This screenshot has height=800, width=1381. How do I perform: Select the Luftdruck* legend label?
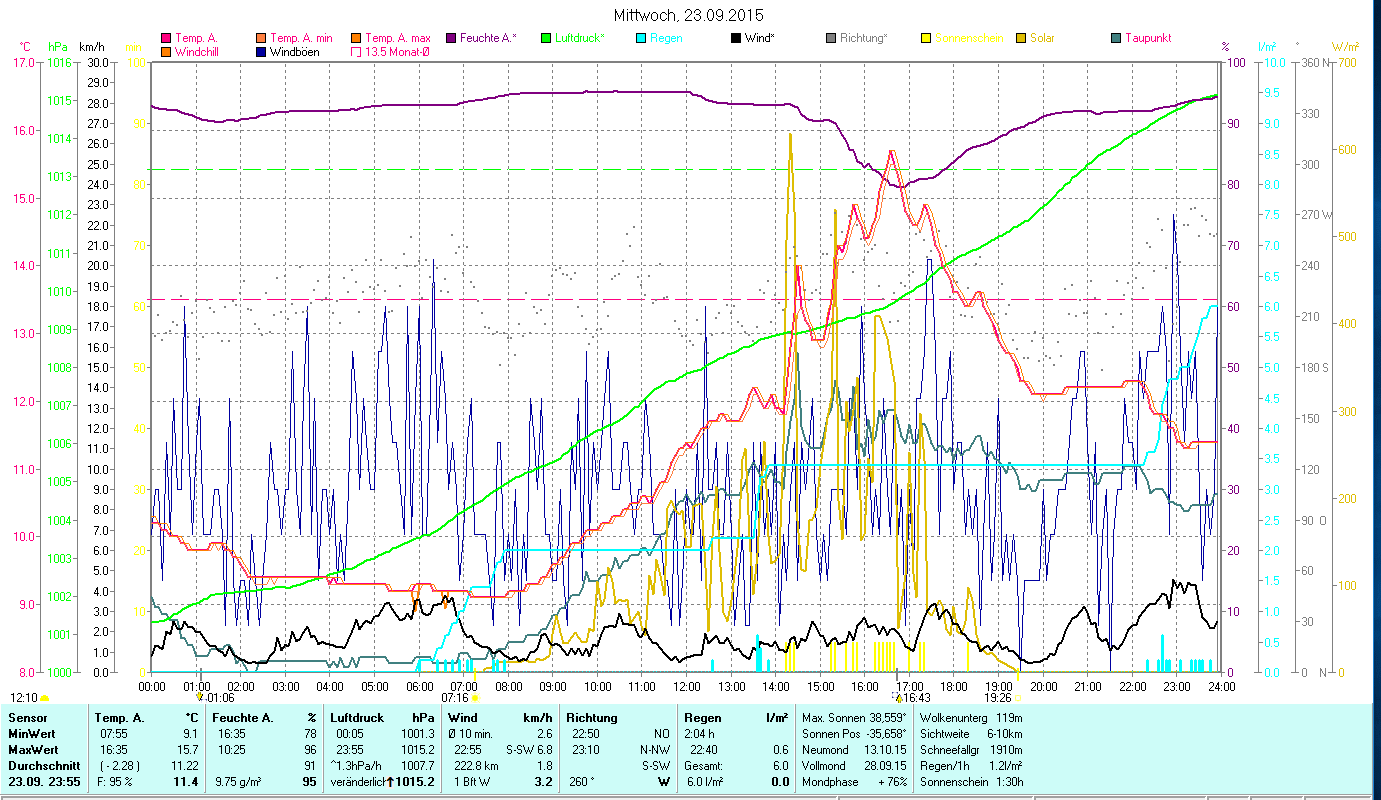[579, 38]
